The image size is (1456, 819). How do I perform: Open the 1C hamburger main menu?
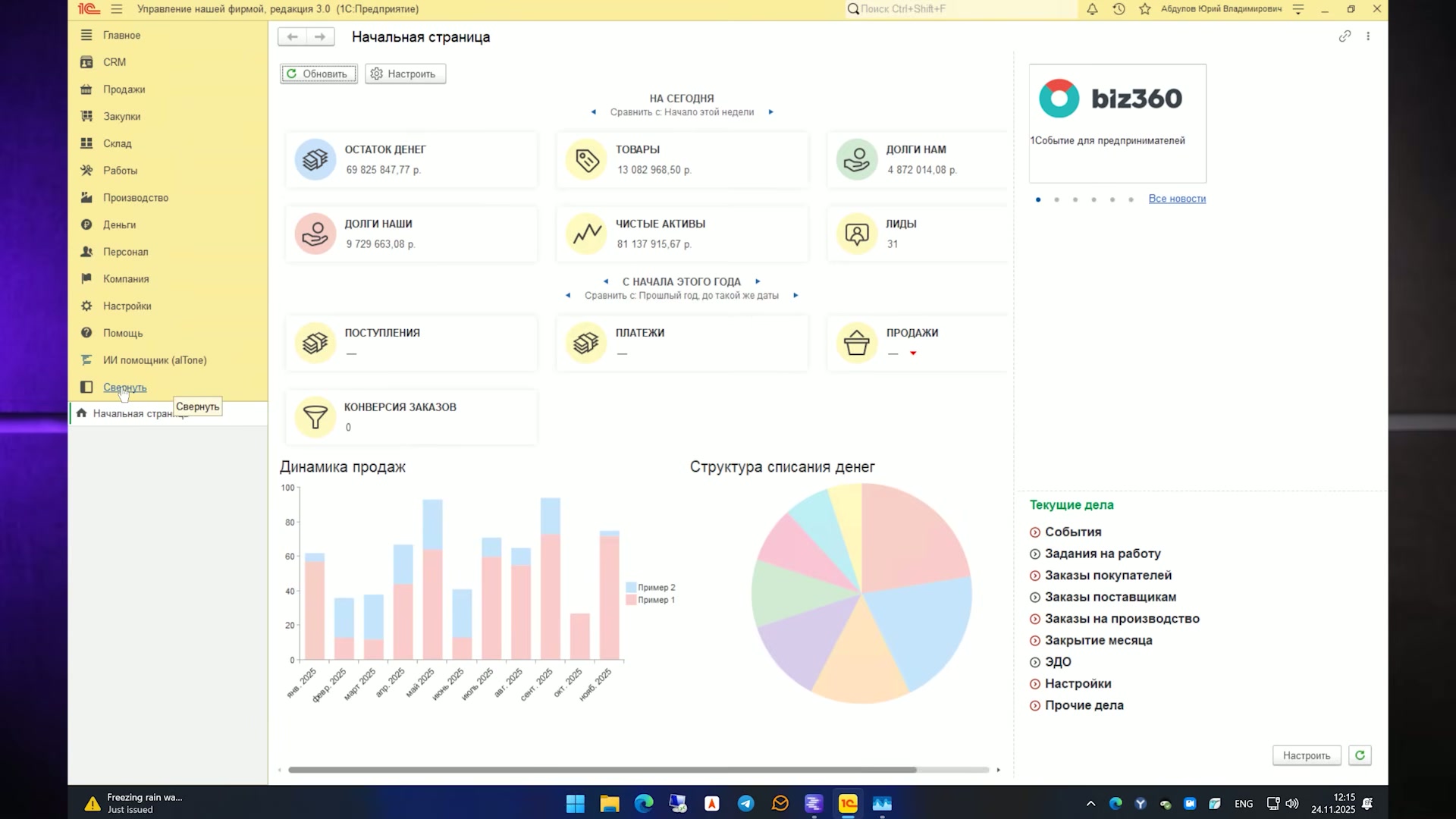pyautogui.click(x=116, y=9)
